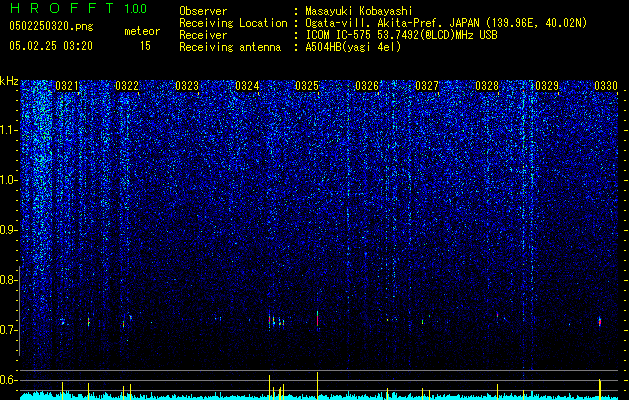Click the Observer label

click(x=203, y=11)
